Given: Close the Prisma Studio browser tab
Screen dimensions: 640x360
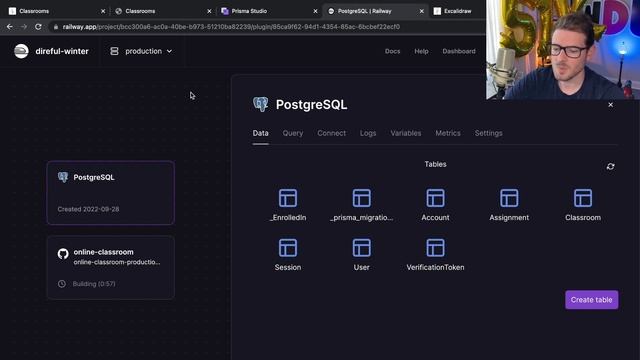Looking at the screenshot, I should coord(315,11).
